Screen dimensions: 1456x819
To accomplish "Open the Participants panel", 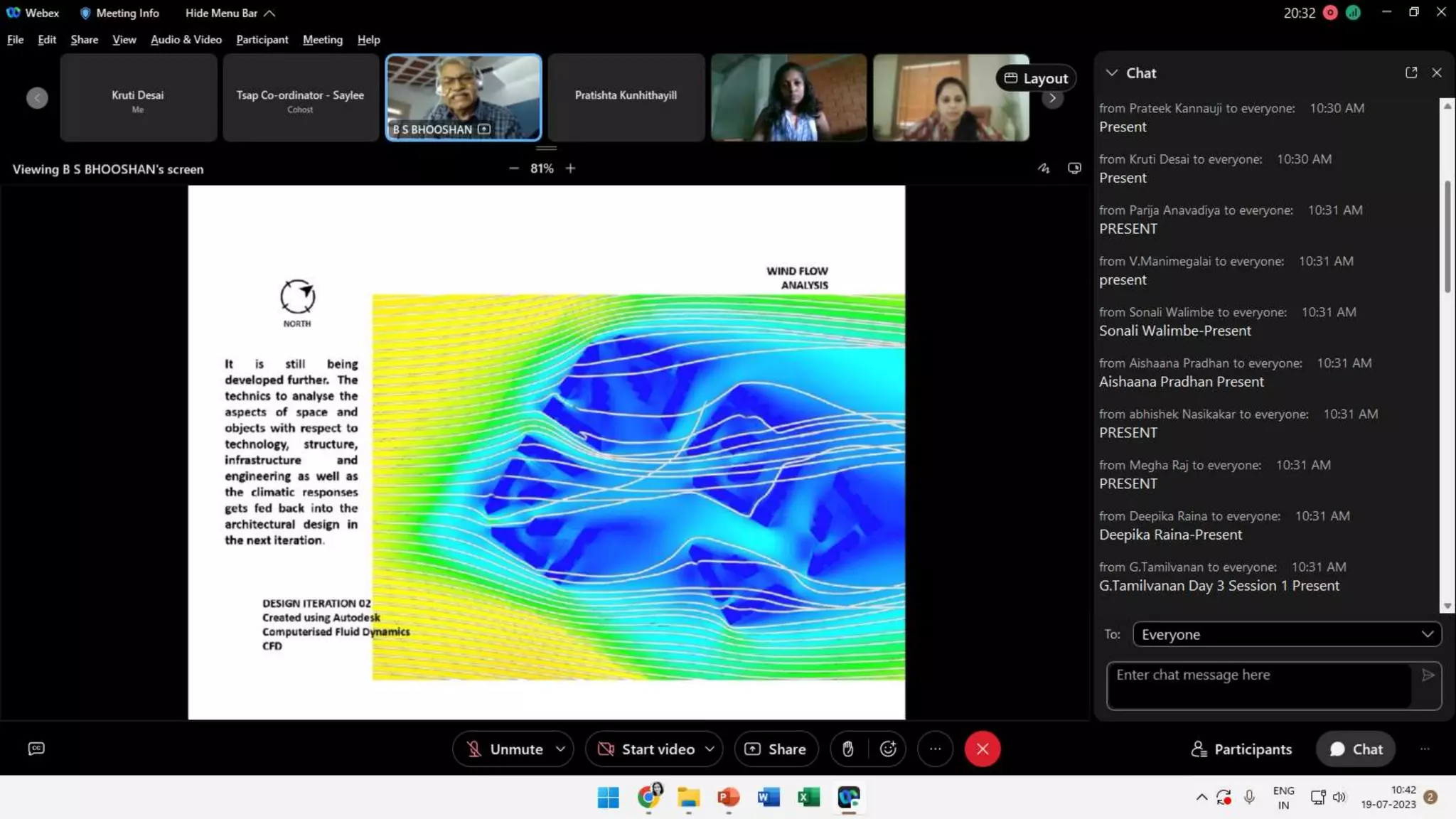I will tap(1241, 749).
